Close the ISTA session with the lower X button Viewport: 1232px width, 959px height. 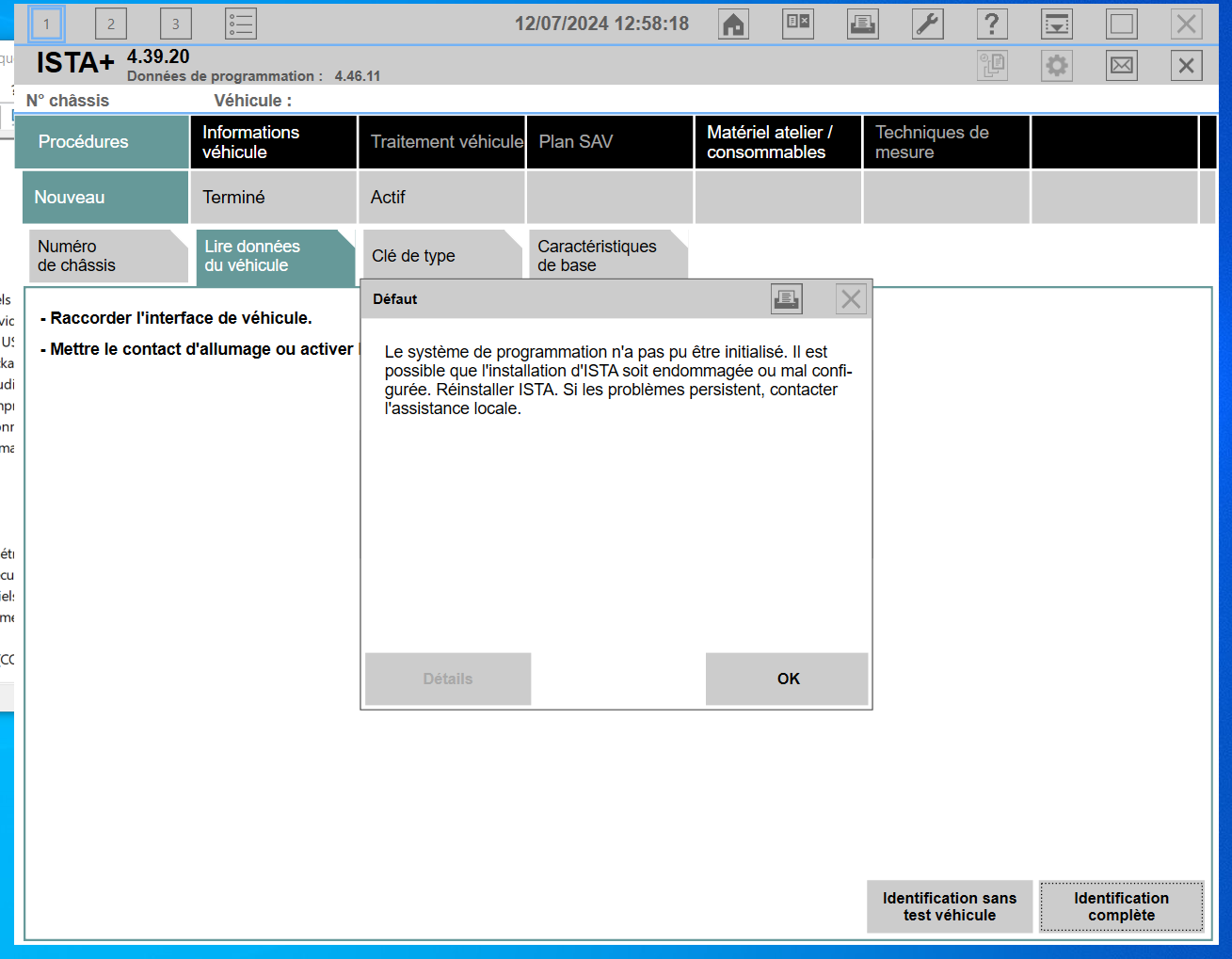tap(1187, 65)
